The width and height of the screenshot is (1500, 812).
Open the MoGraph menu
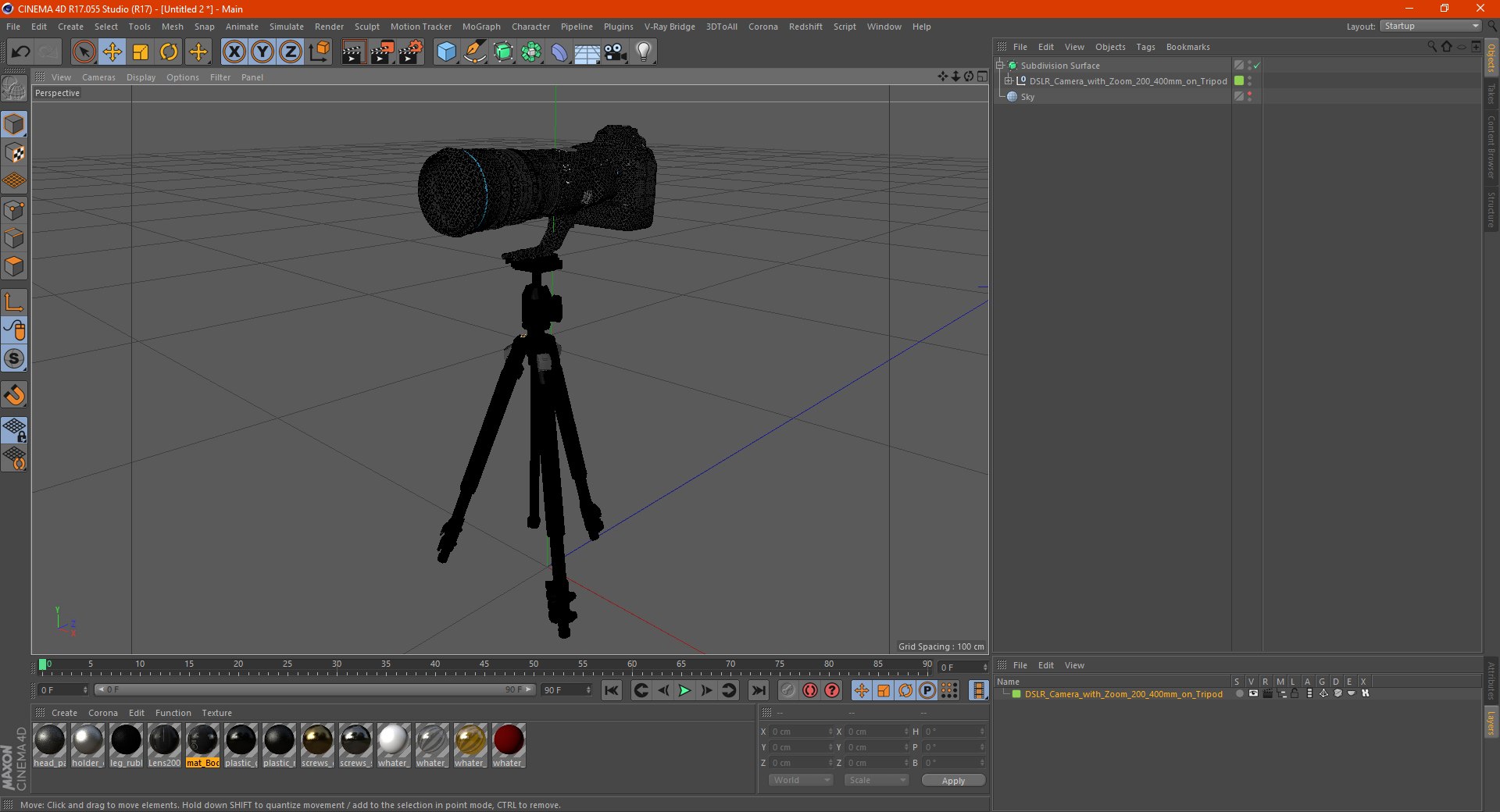click(481, 27)
